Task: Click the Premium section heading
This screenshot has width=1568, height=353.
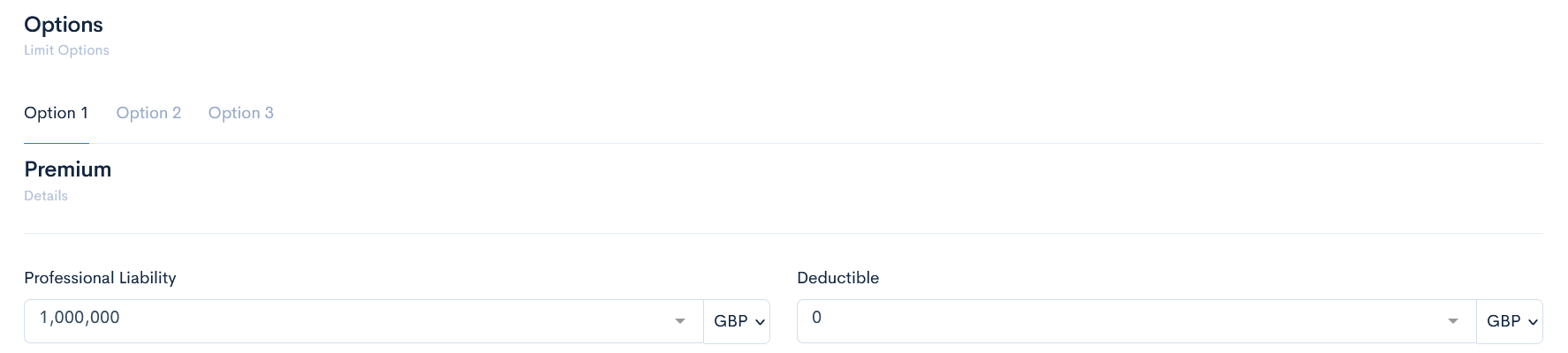Action: point(68,169)
